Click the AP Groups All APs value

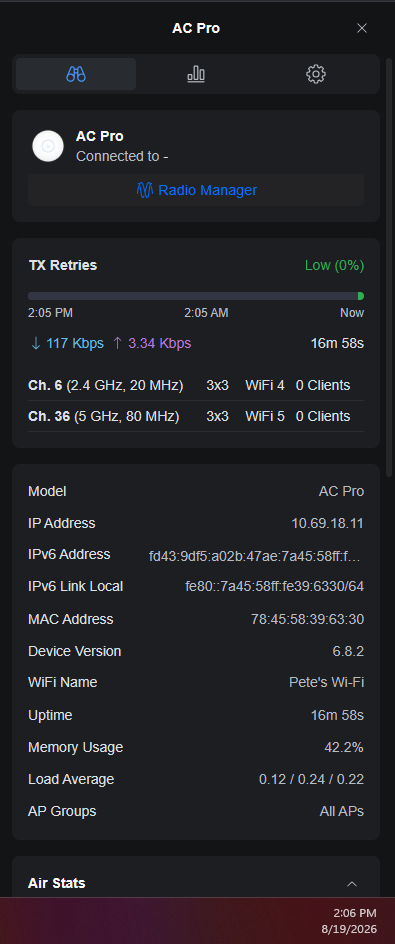pyautogui.click(x=341, y=811)
